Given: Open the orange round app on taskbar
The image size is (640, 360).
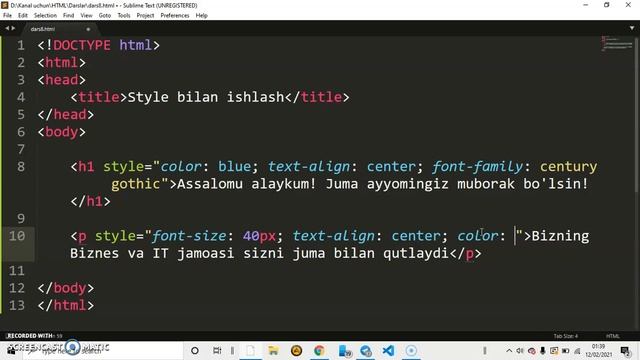Looking at the screenshot, I should [297, 350].
